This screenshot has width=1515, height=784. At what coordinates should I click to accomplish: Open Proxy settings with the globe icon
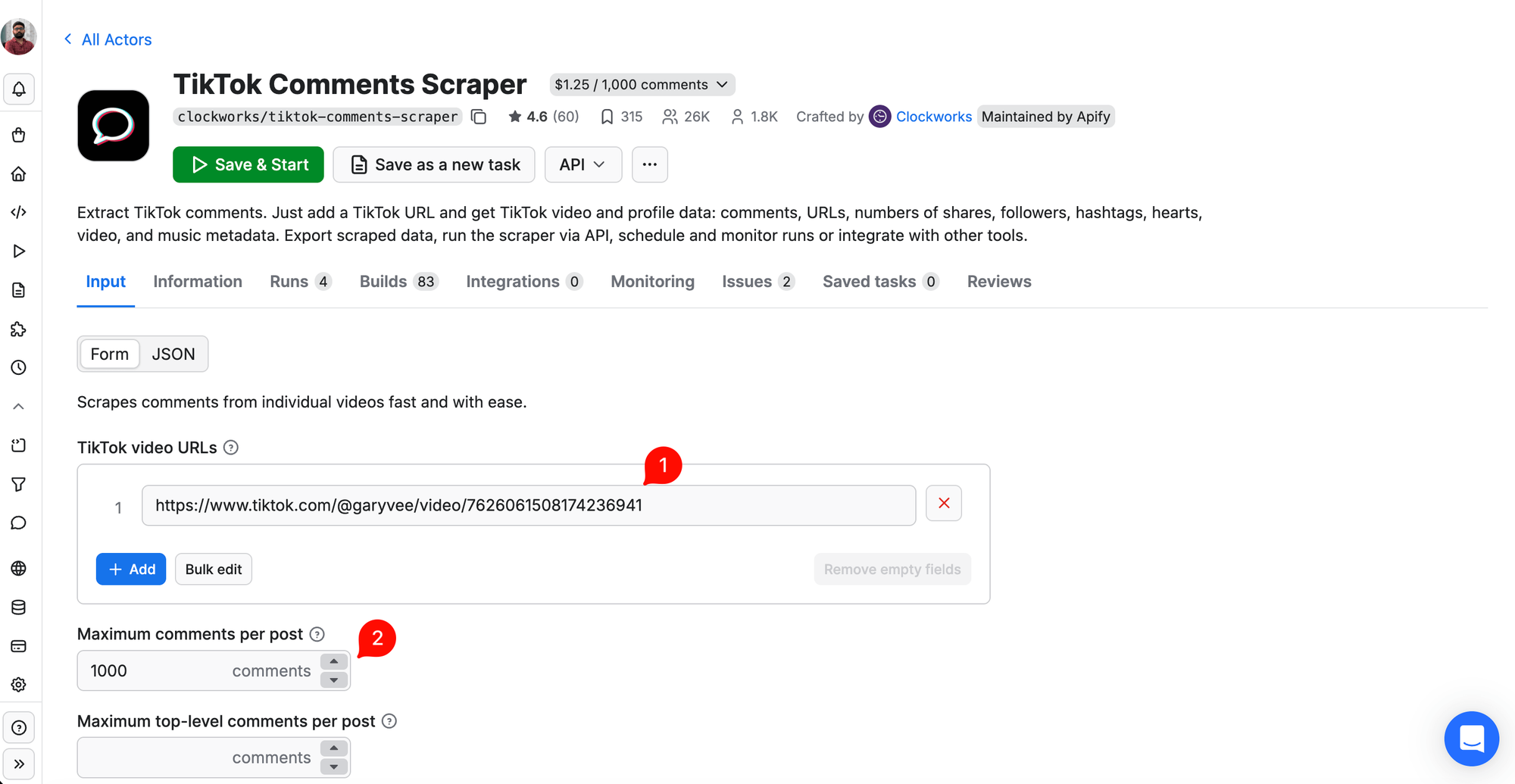(20, 569)
